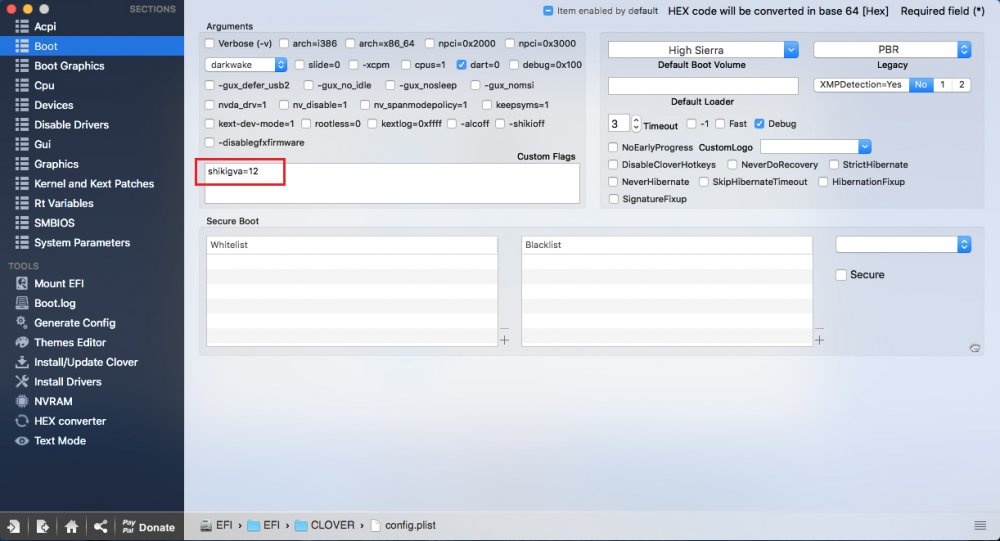Toggle the Debug checkbox off

(759, 124)
